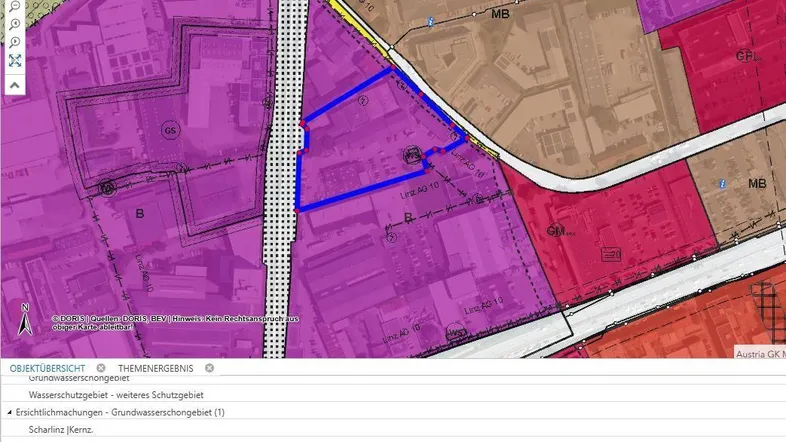Click the 'Austria GK M' coordinate system label

760,354
